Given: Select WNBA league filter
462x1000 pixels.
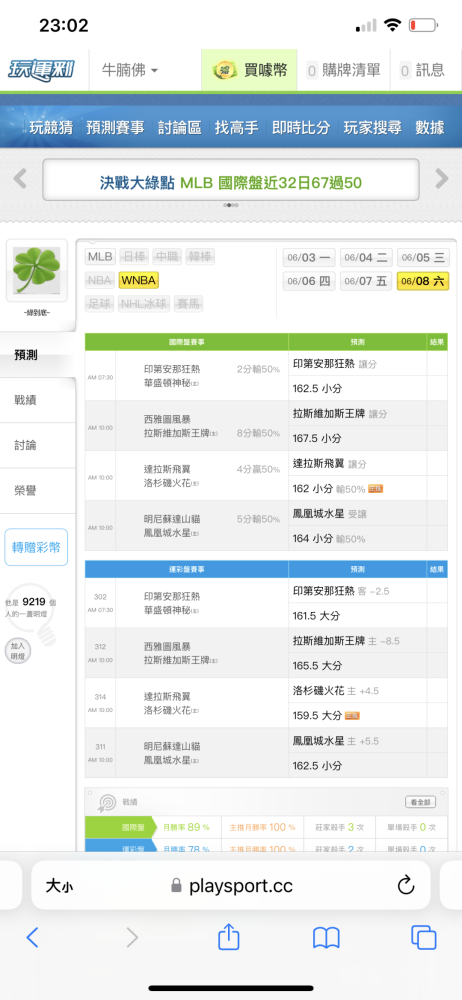Looking at the screenshot, I should pos(138,280).
